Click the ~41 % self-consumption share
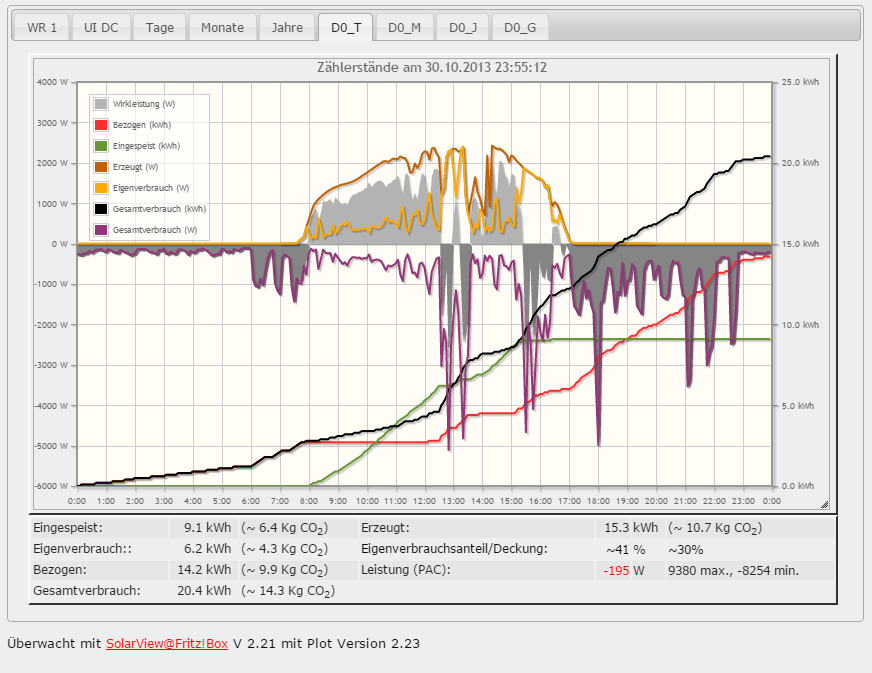 tap(626, 550)
